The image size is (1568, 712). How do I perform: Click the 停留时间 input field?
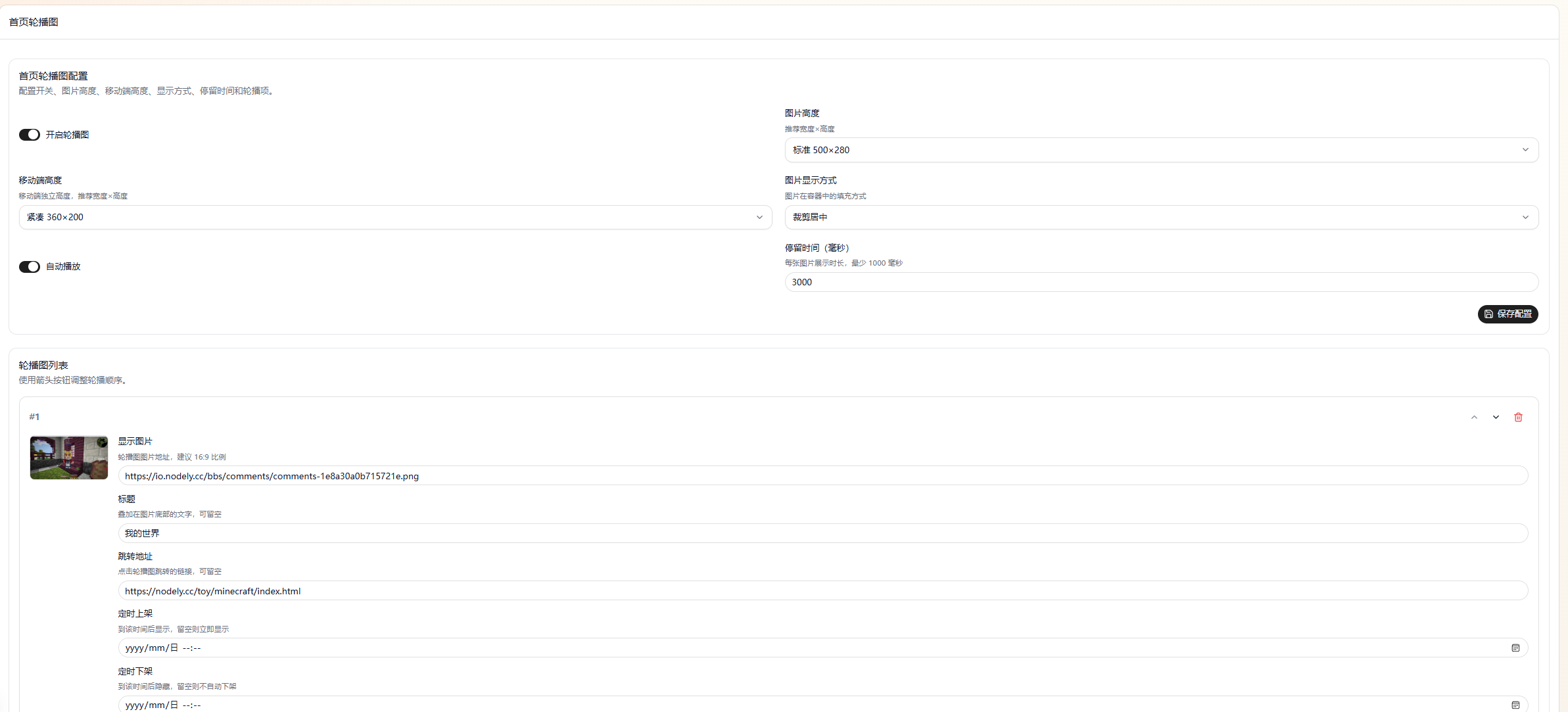1161,282
